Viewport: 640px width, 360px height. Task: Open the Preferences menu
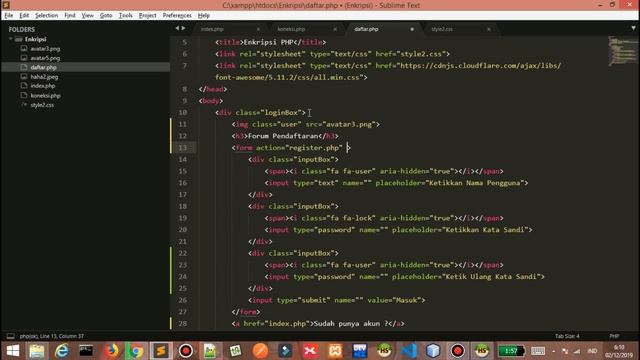(177, 16)
